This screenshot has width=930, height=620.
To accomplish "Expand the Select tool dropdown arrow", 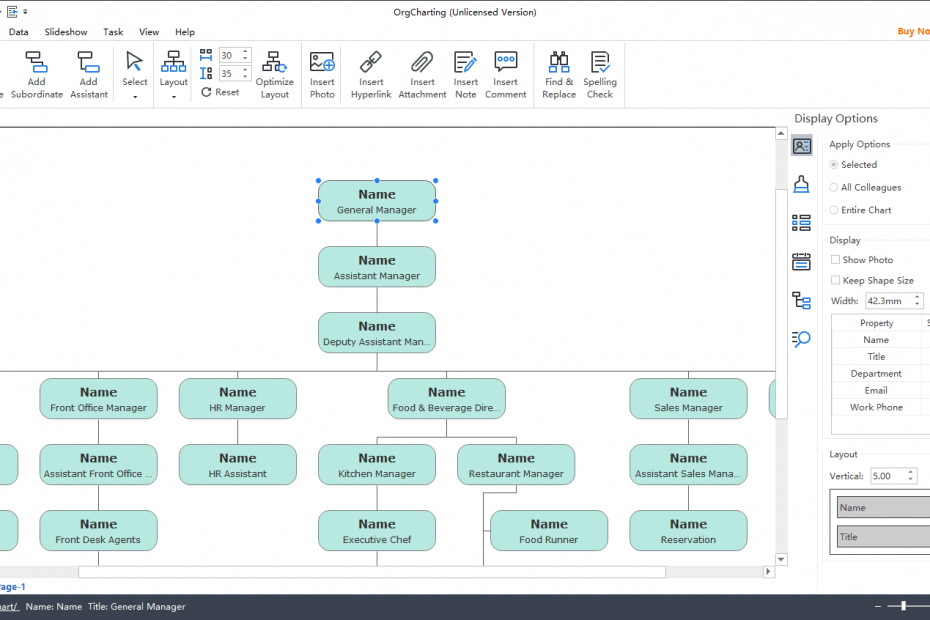I will point(135,97).
